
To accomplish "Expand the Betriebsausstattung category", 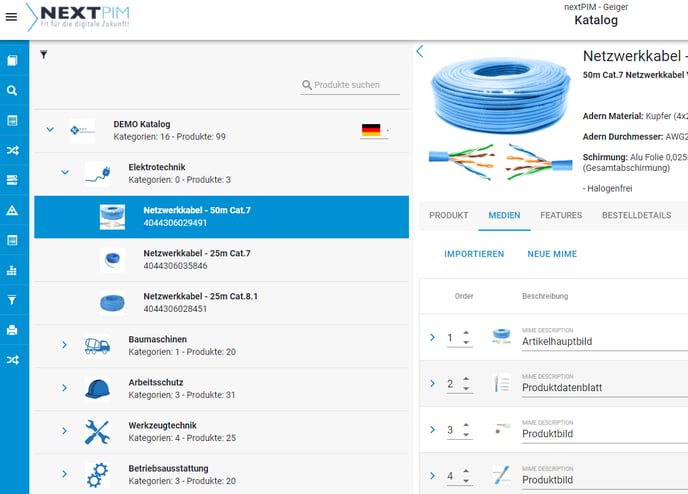I will pyautogui.click(x=64, y=474).
